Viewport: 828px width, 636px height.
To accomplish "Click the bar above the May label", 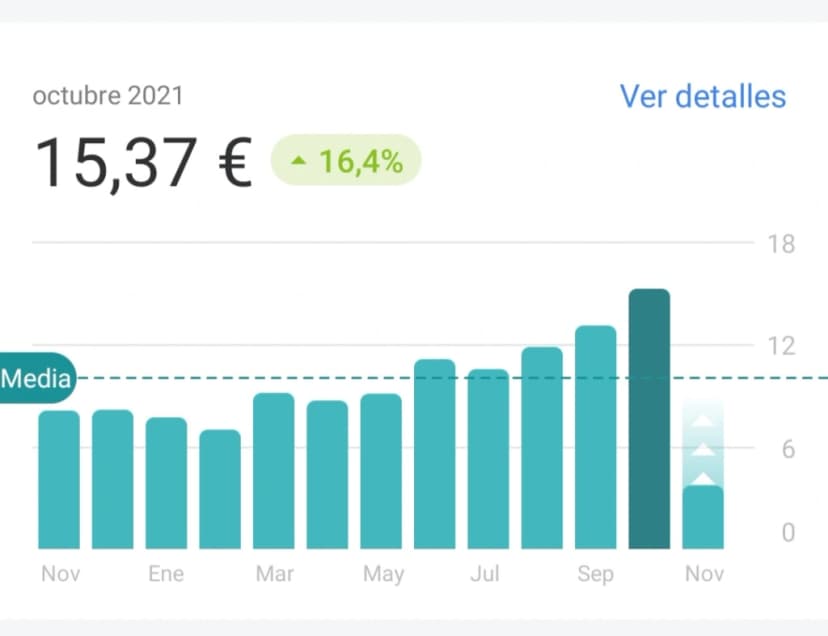I will pos(381,470).
